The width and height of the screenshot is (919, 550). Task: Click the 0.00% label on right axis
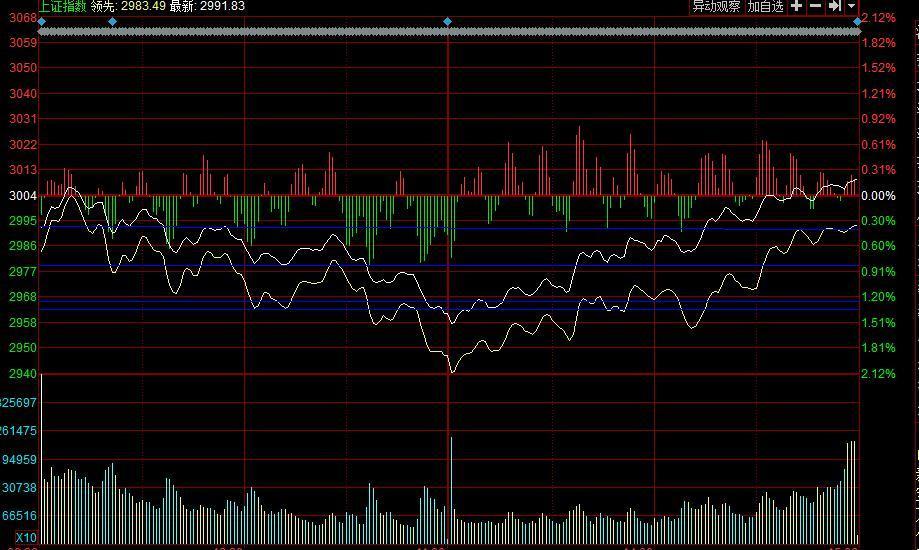pyautogui.click(x=878, y=196)
